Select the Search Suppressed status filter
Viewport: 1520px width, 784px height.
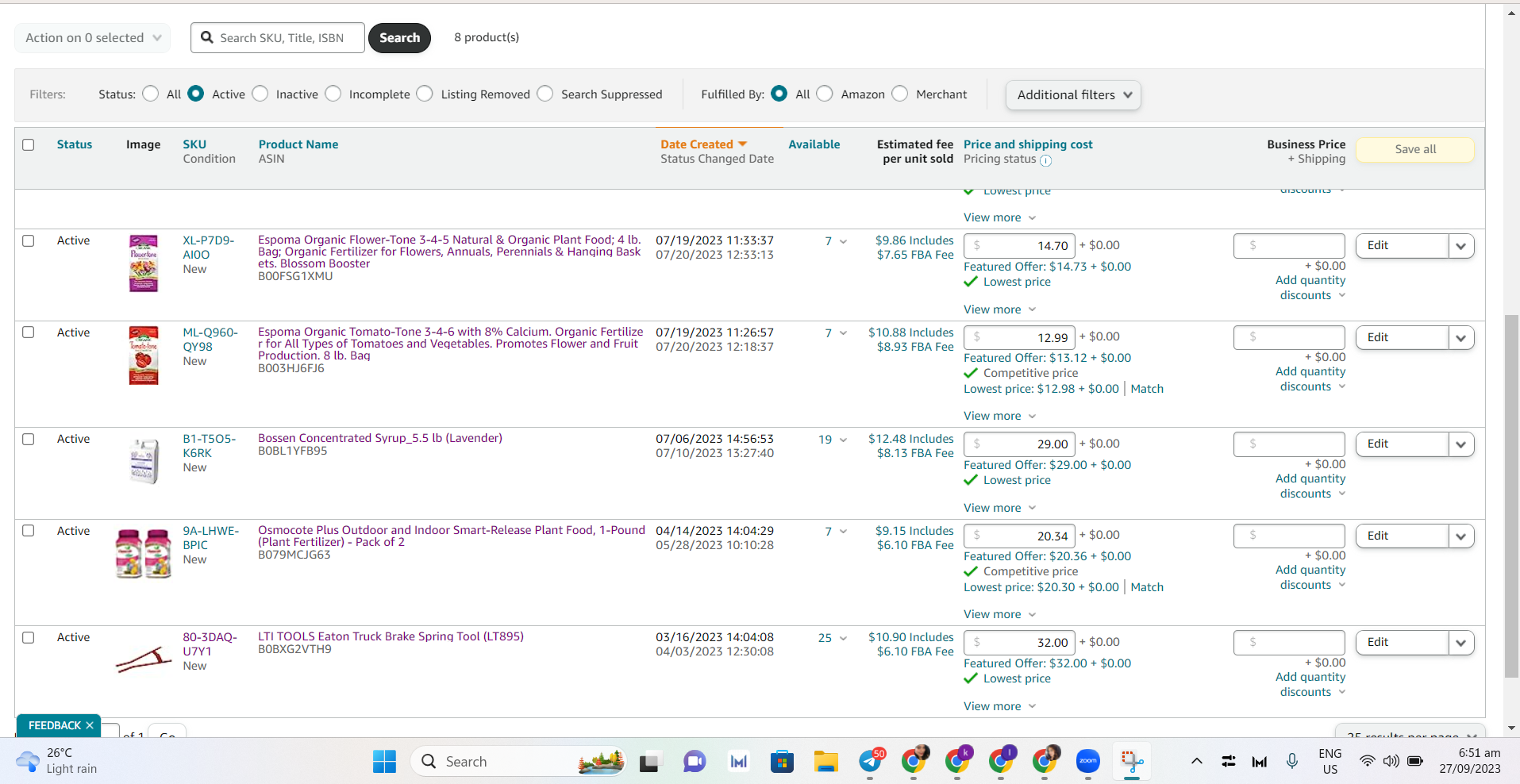click(545, 94)
